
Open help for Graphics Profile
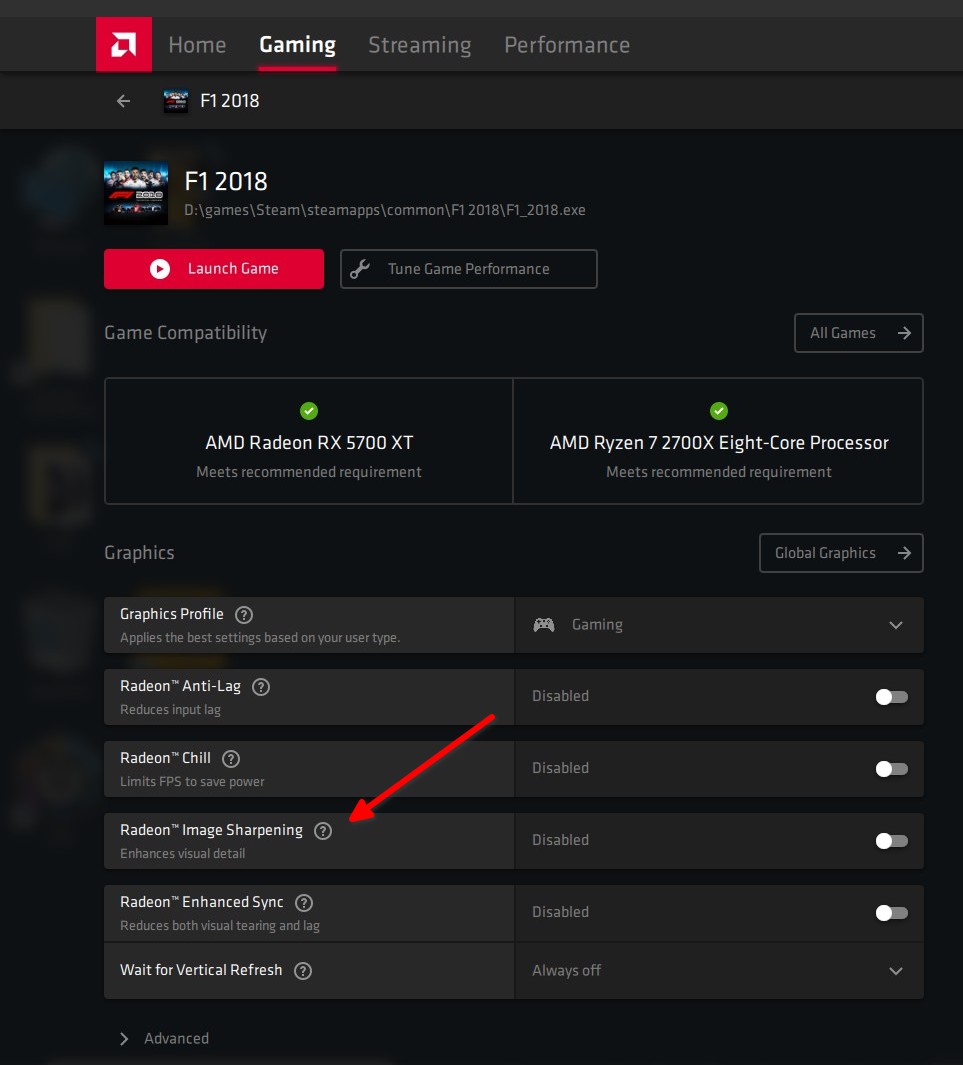click(x=243, y=615)
